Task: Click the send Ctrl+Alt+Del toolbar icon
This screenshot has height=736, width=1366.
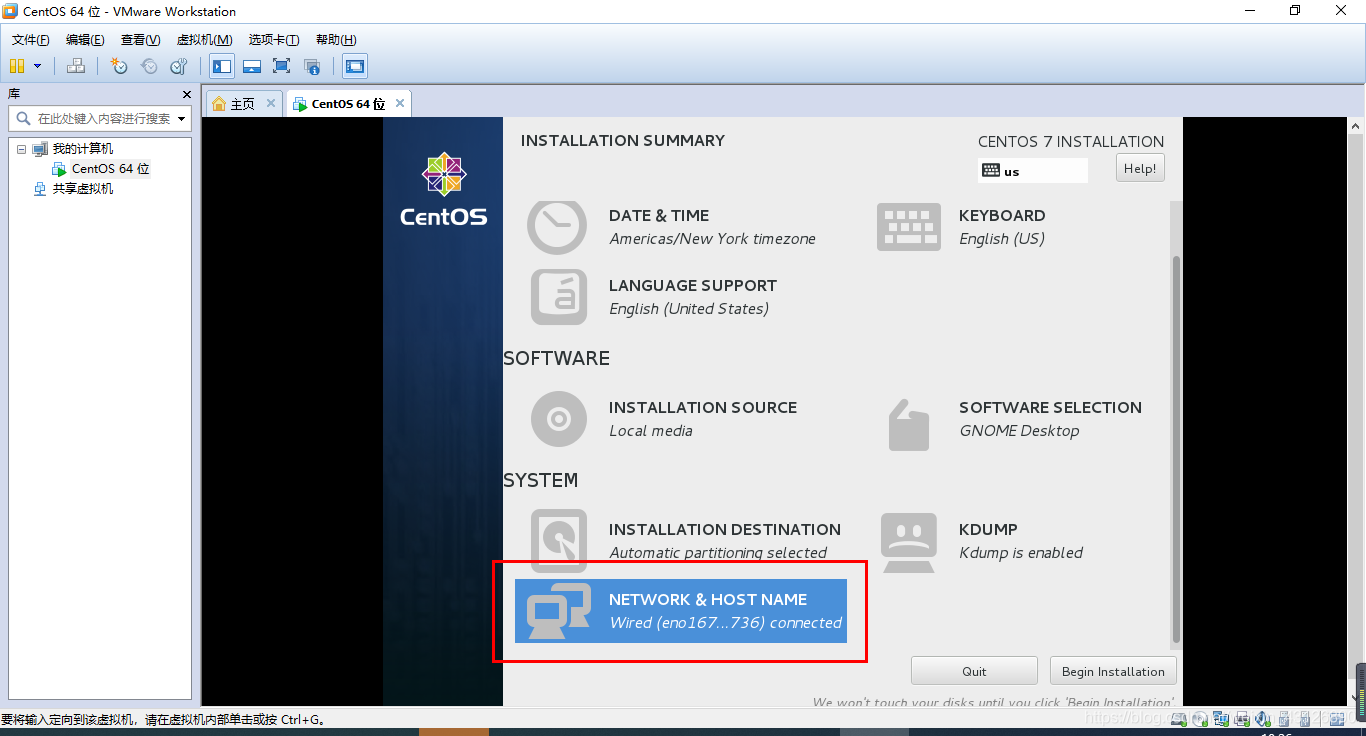Action: tap(76, 66)
